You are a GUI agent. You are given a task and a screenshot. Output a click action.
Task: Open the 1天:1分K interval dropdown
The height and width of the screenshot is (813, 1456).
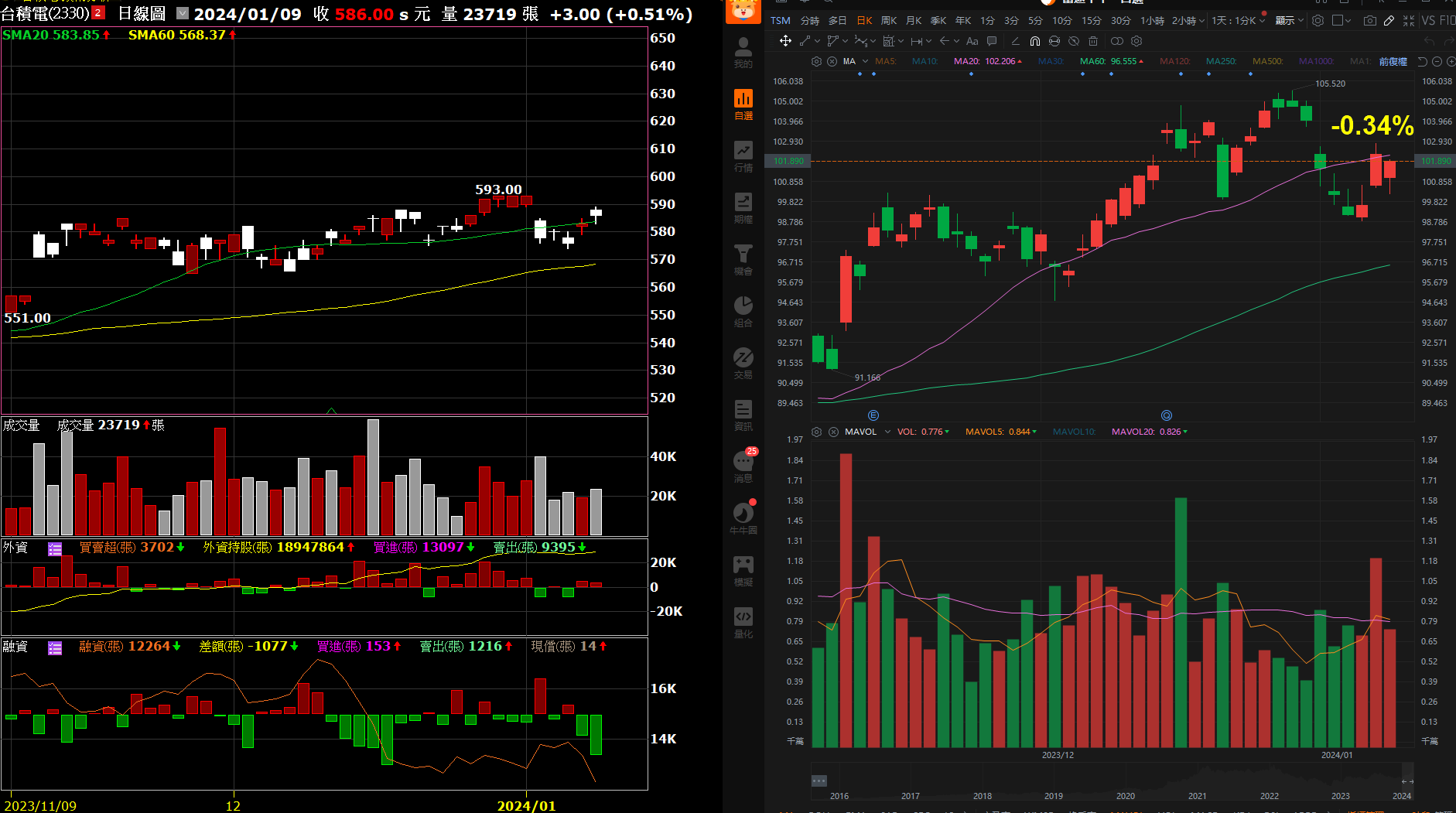click(x=1239, y=21)
